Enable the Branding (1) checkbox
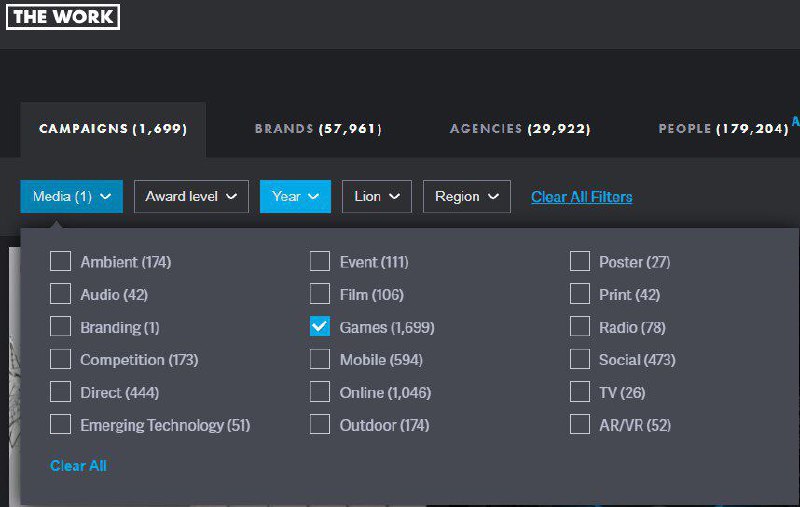This screenshot has height=507, width=800. tap(60, 326)
